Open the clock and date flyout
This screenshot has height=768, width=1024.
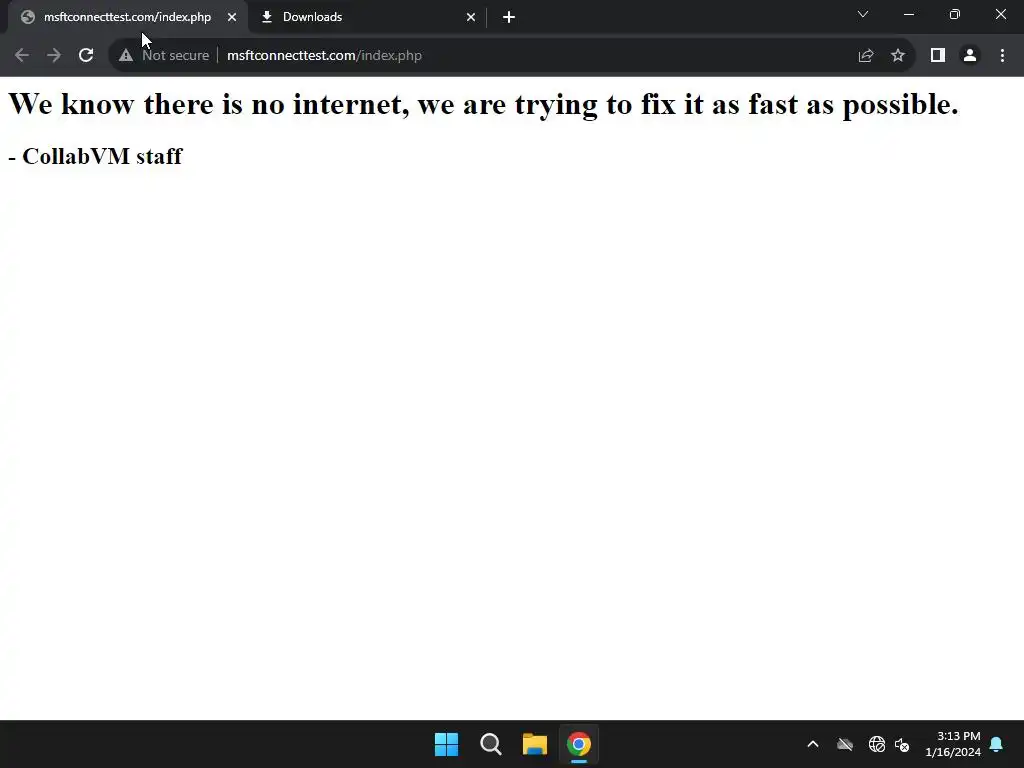click(x=953, y=744)
